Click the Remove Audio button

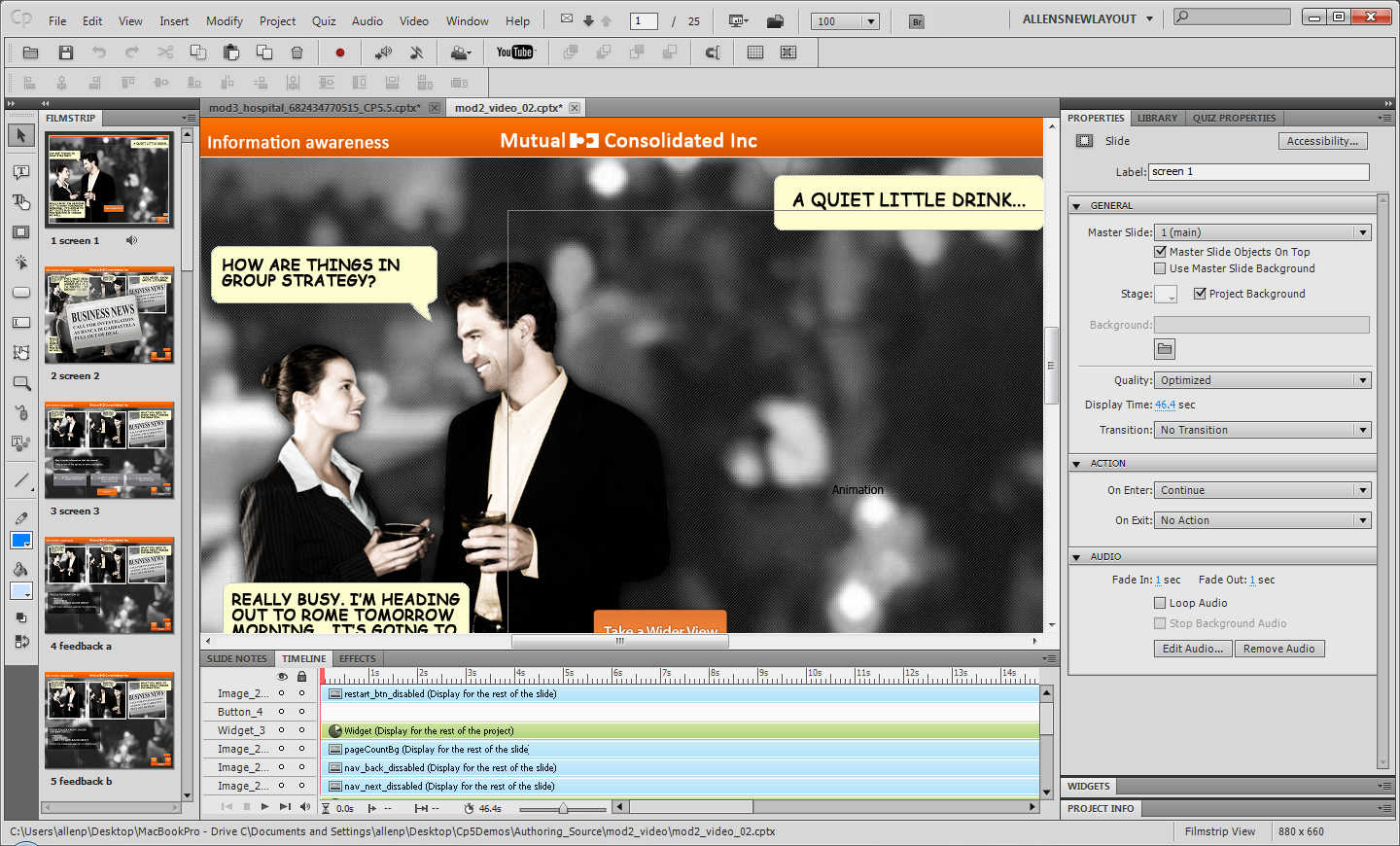tap(1278, 649)
